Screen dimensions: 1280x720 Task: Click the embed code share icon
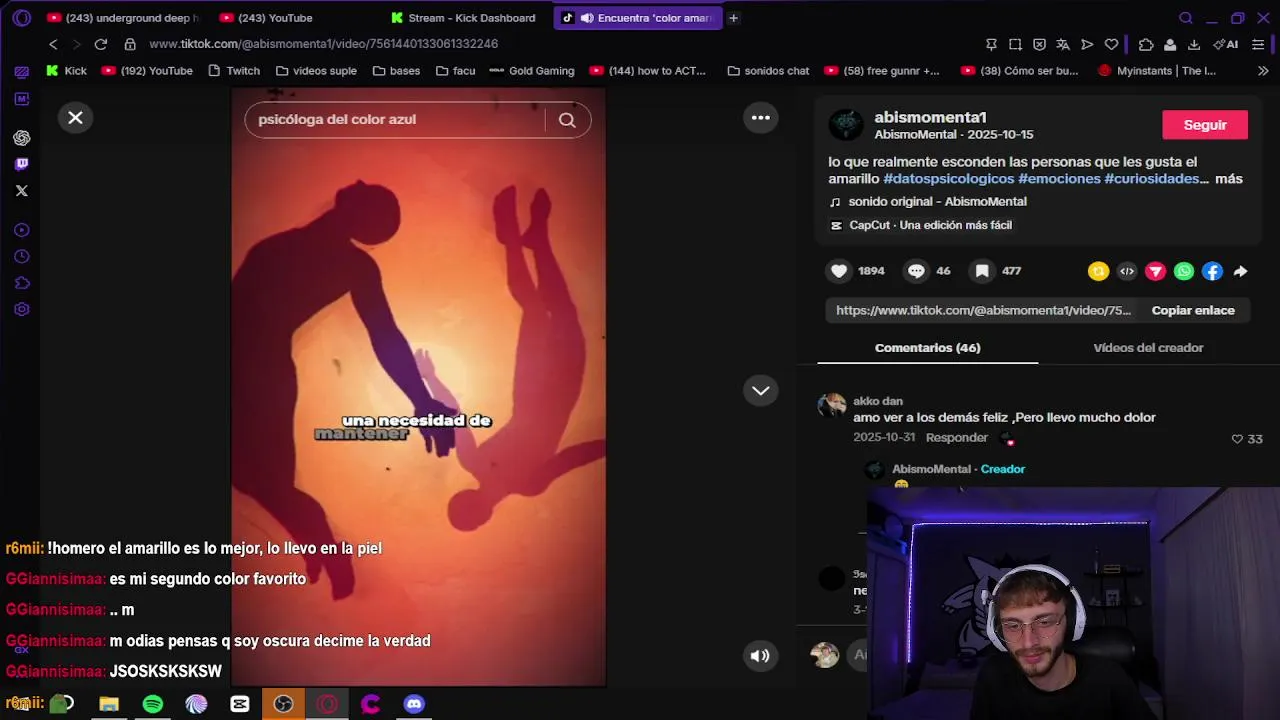pyautogui.click(x=1127, y=271)
